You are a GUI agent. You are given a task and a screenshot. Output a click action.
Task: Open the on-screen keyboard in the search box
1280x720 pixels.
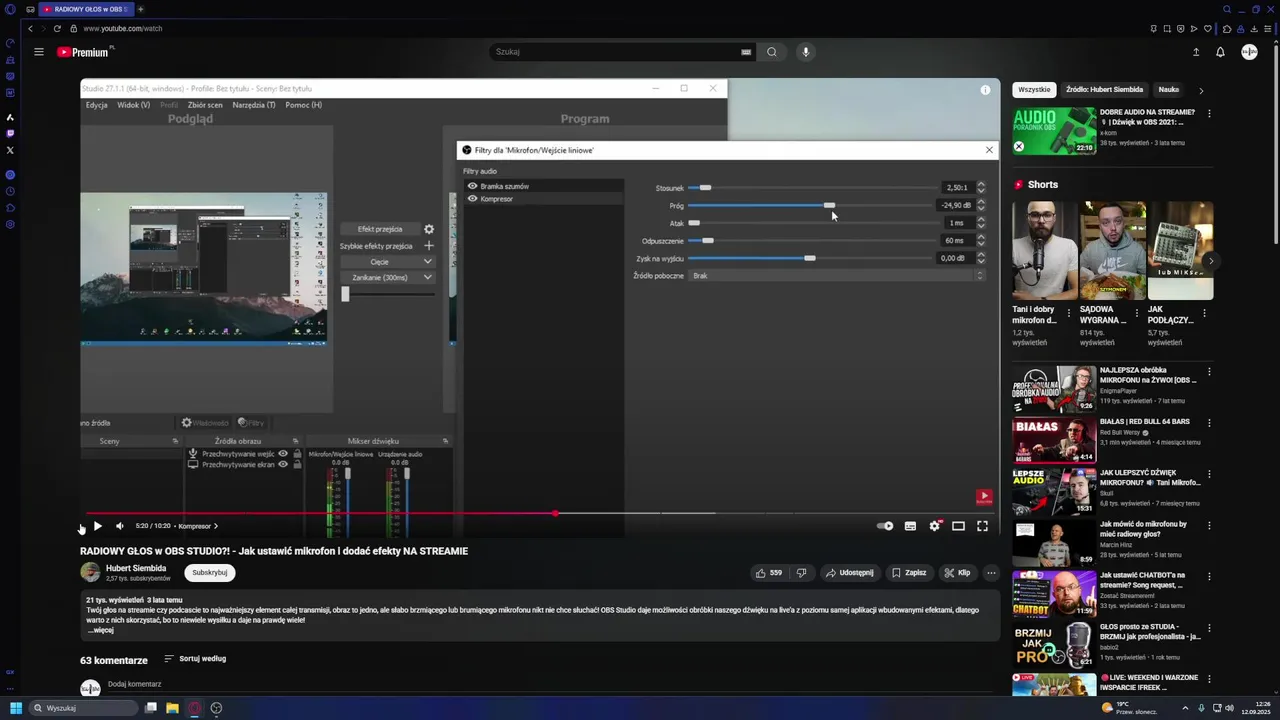coord(746,52)
